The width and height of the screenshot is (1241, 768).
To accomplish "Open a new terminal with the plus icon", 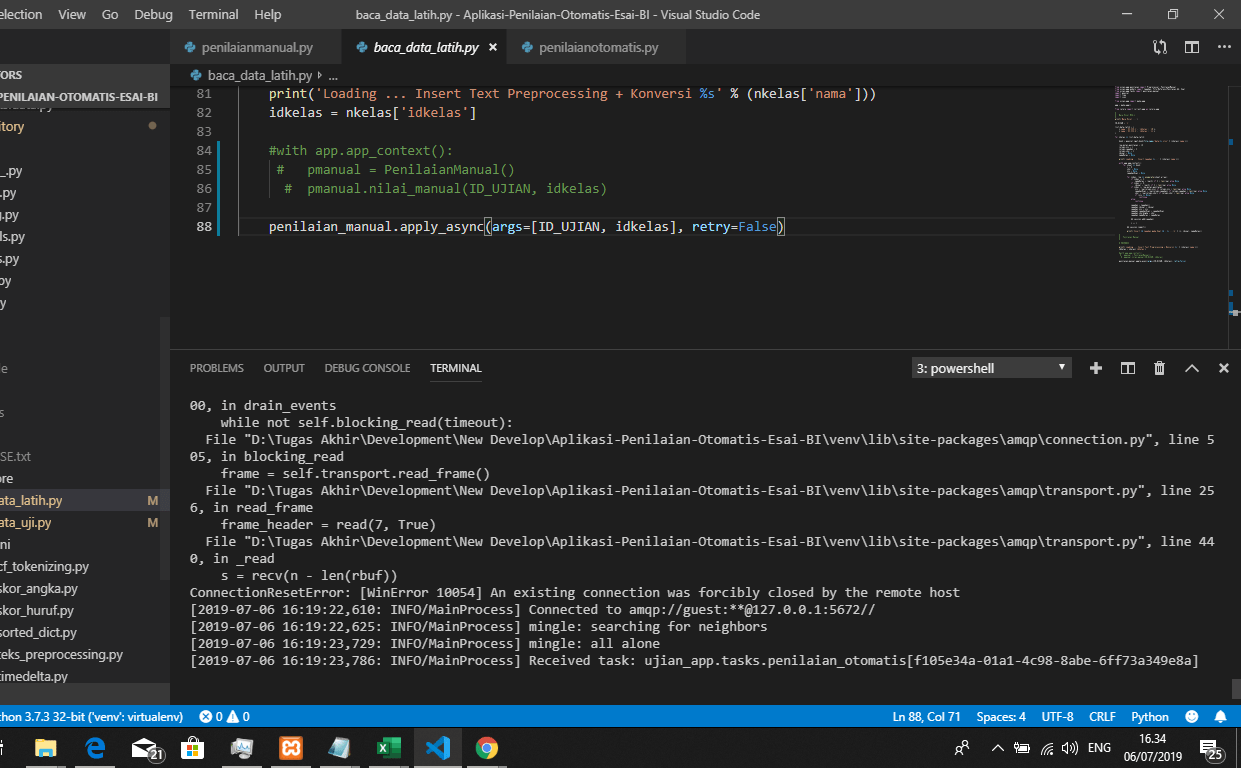I will pos(1095,368).
